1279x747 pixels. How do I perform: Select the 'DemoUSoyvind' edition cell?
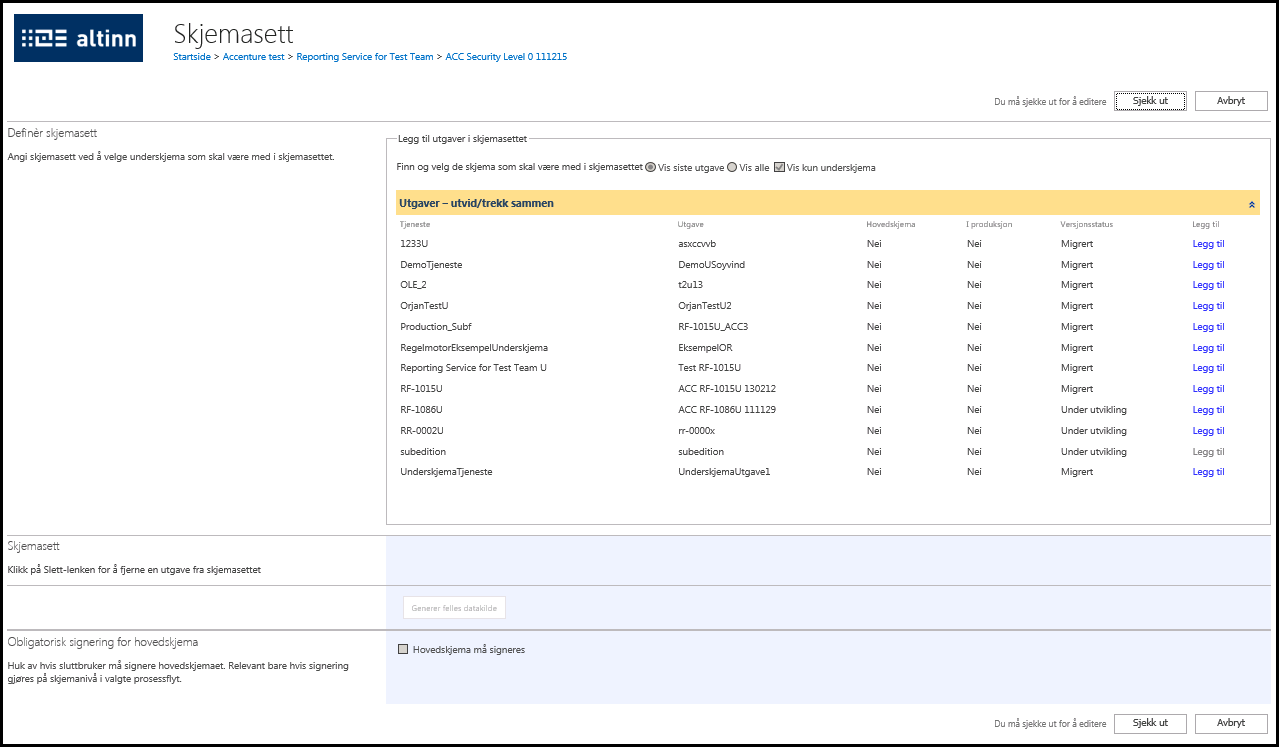(x=711, y=265)
